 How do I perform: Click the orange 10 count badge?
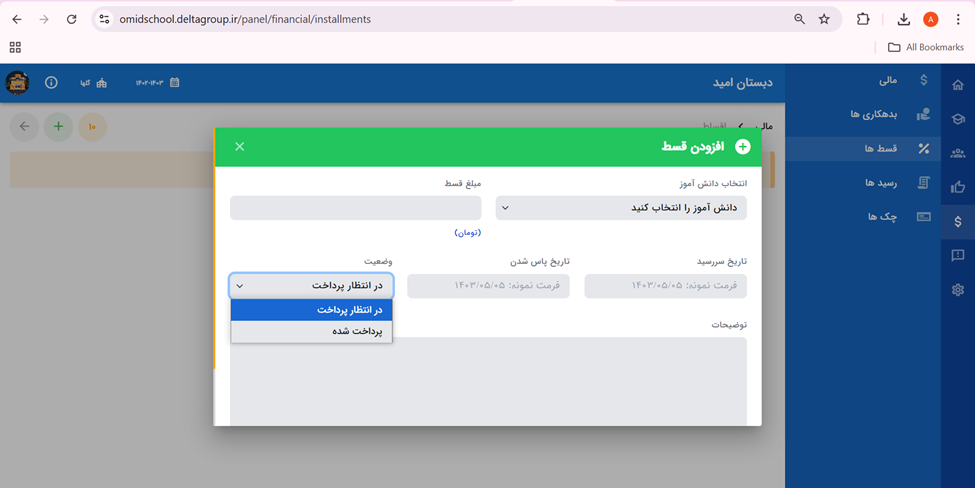(x=92, y=127)
